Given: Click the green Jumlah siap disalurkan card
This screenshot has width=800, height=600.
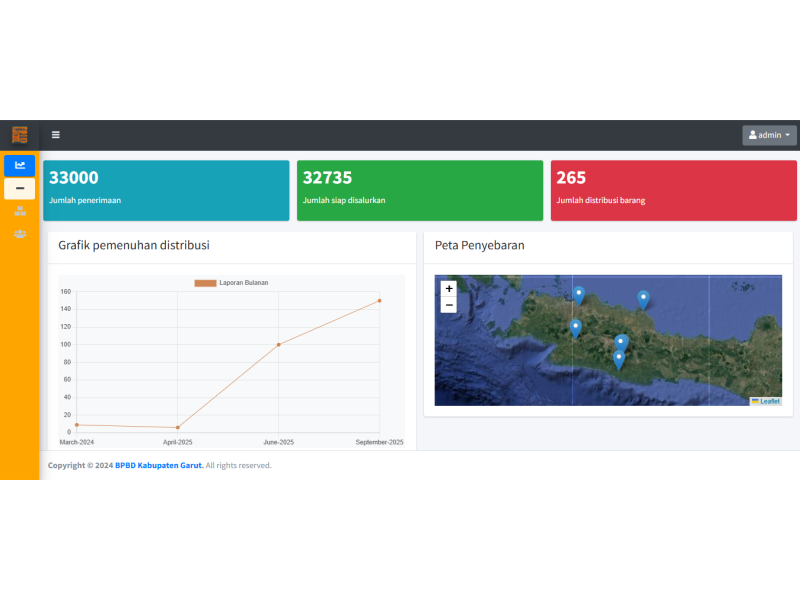Looking at the screenshot, I should coord(420,190).
